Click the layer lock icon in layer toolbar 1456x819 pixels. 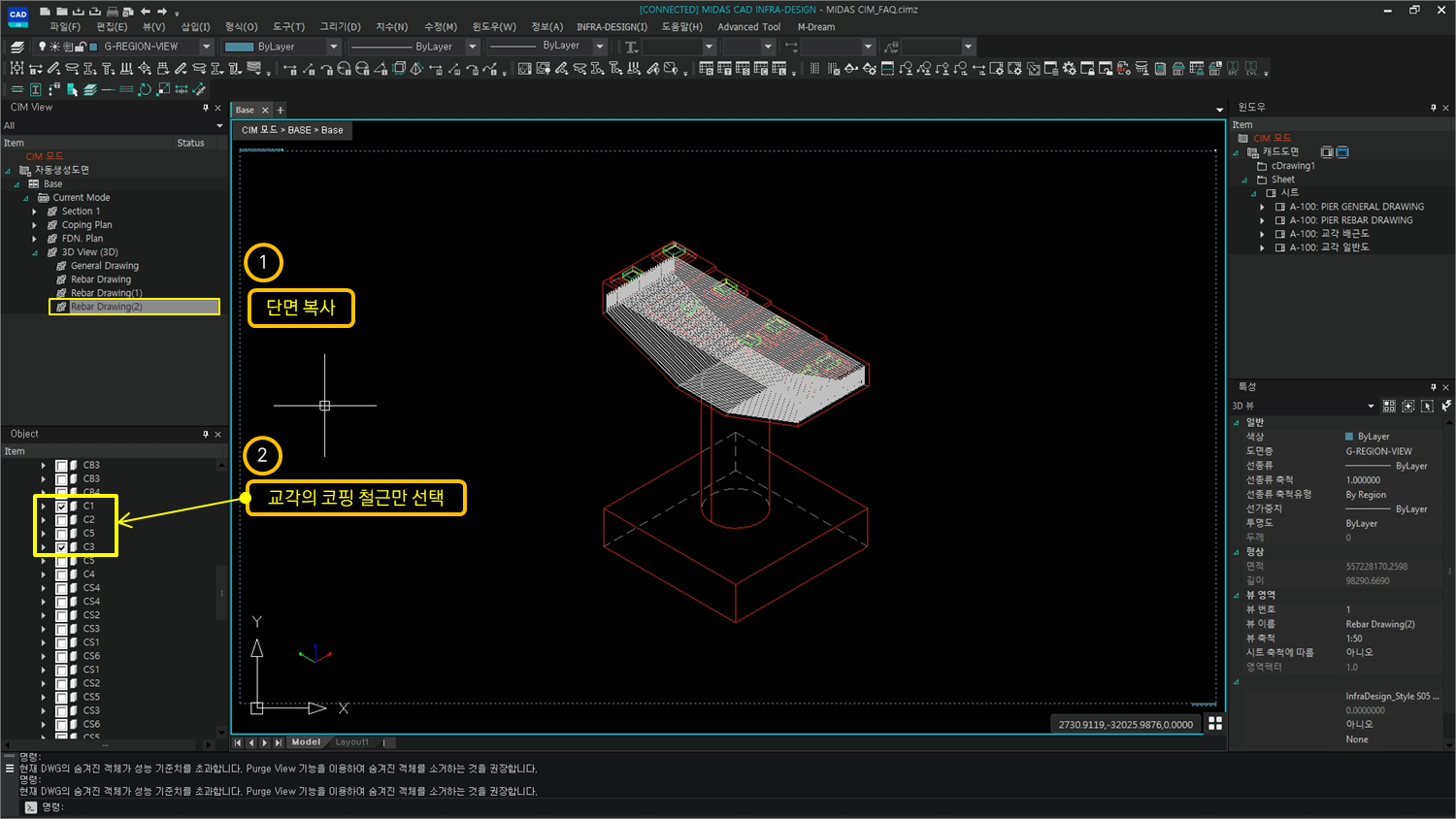81,46
